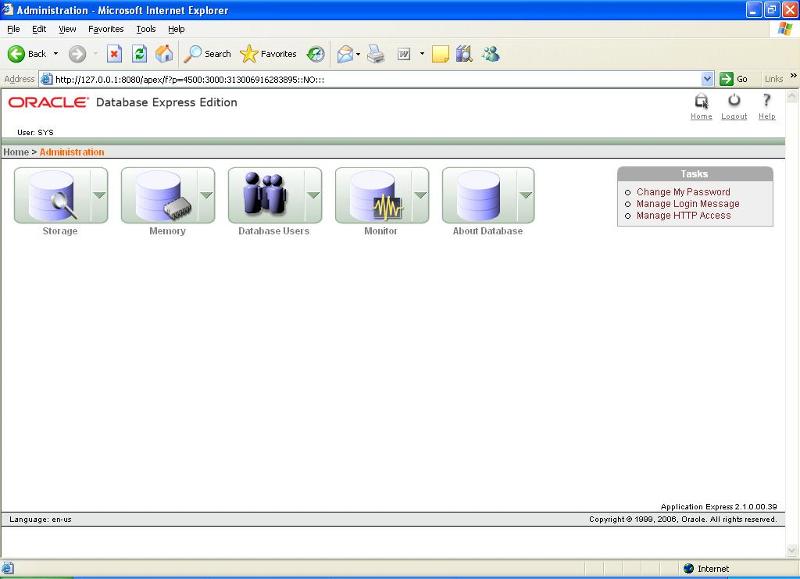The height and width of the screenshot is (579, 800).
Task: Expand the Monitor dropdown arrow
Action: (x=420, y=195)
